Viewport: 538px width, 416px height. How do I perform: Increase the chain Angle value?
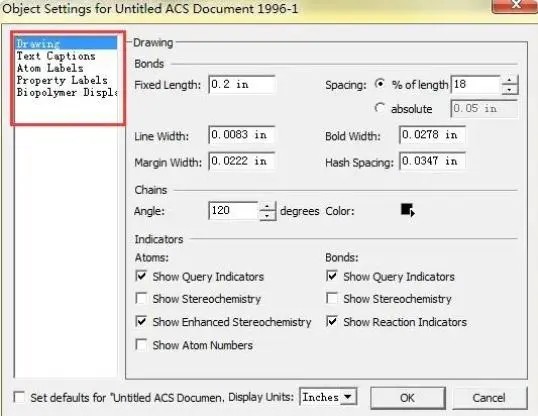[x=267, y=207]
